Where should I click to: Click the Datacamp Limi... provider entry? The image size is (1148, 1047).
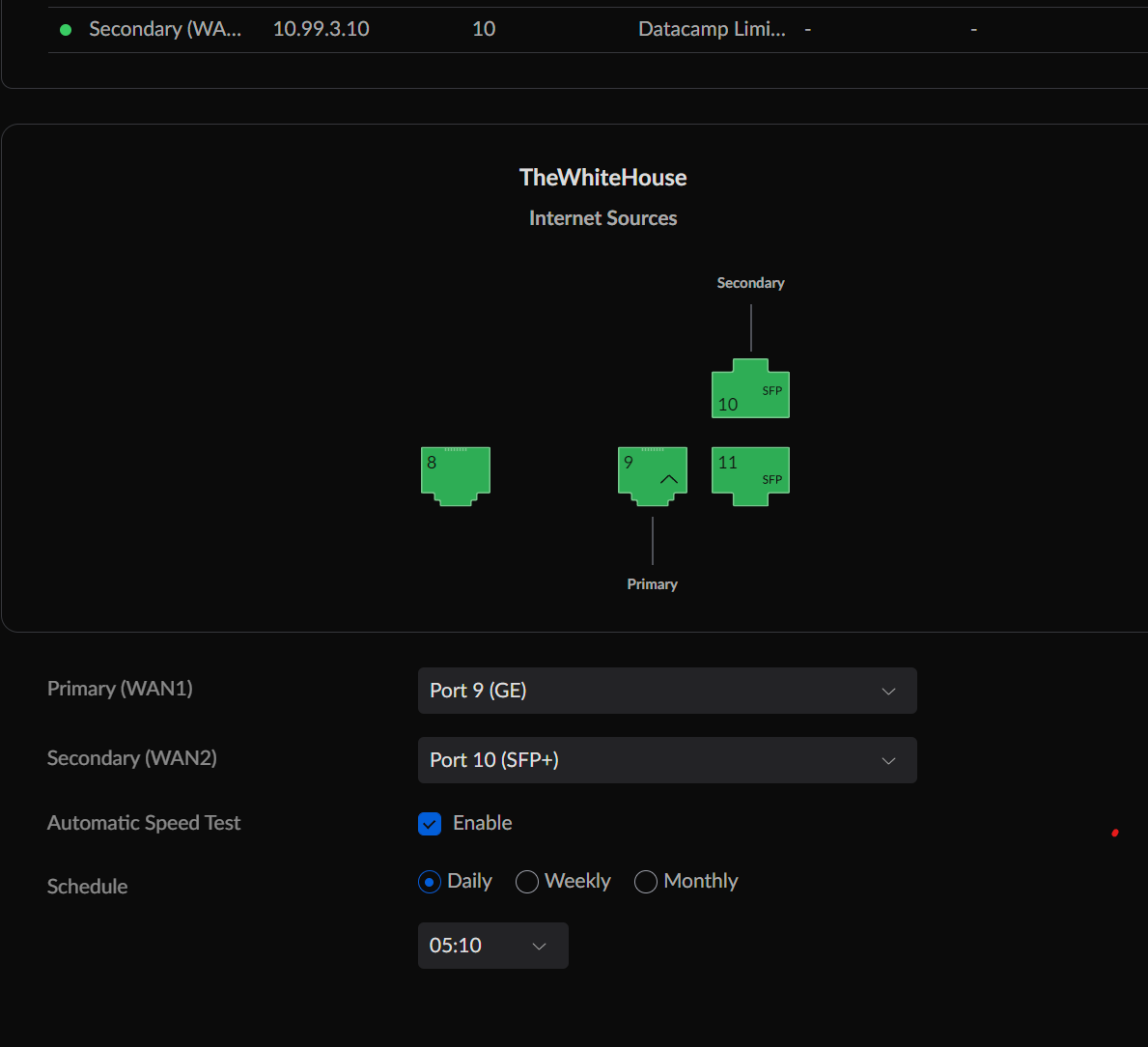712,29
